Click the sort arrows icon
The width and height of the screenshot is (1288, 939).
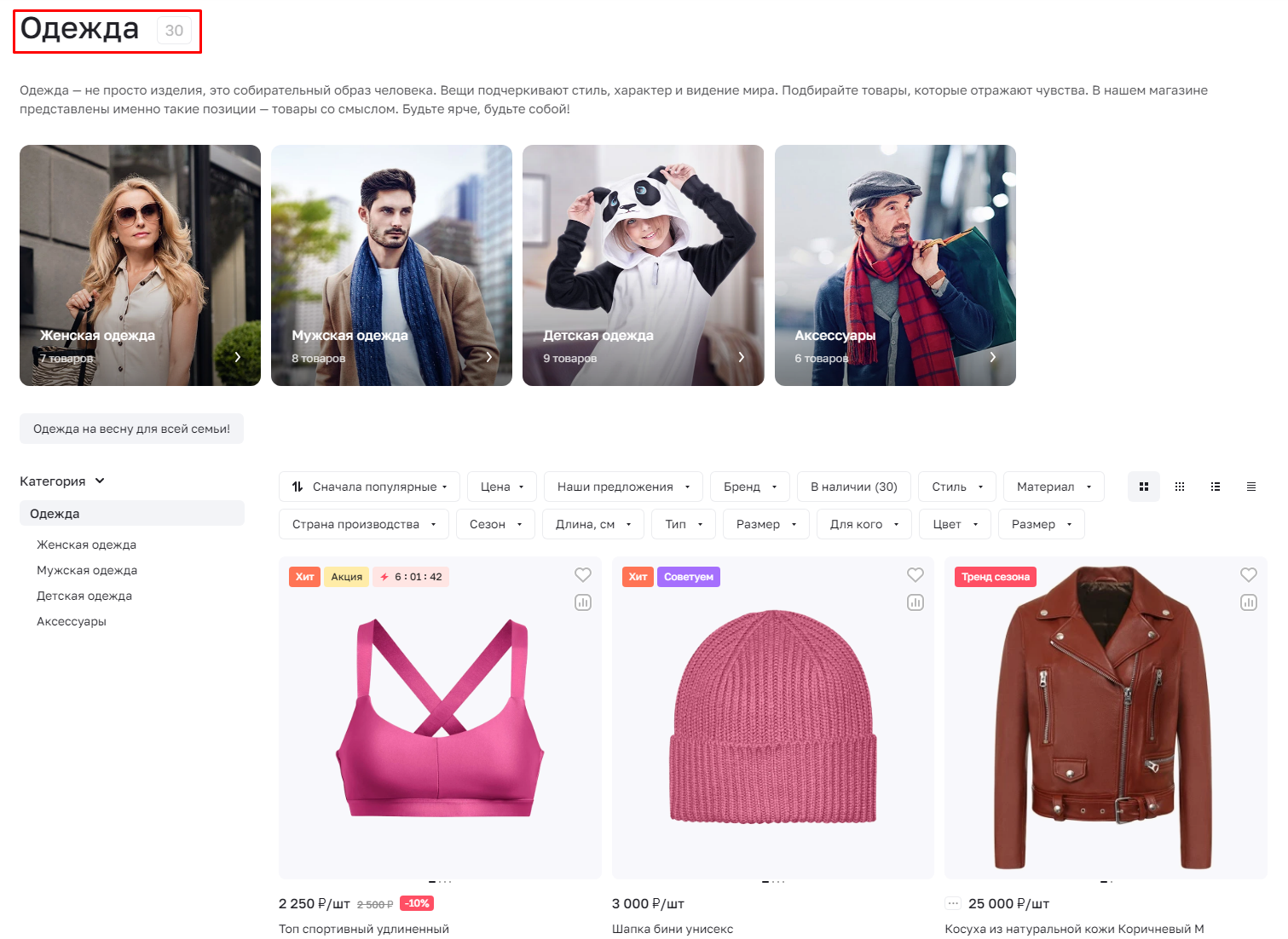pos(297,487)
